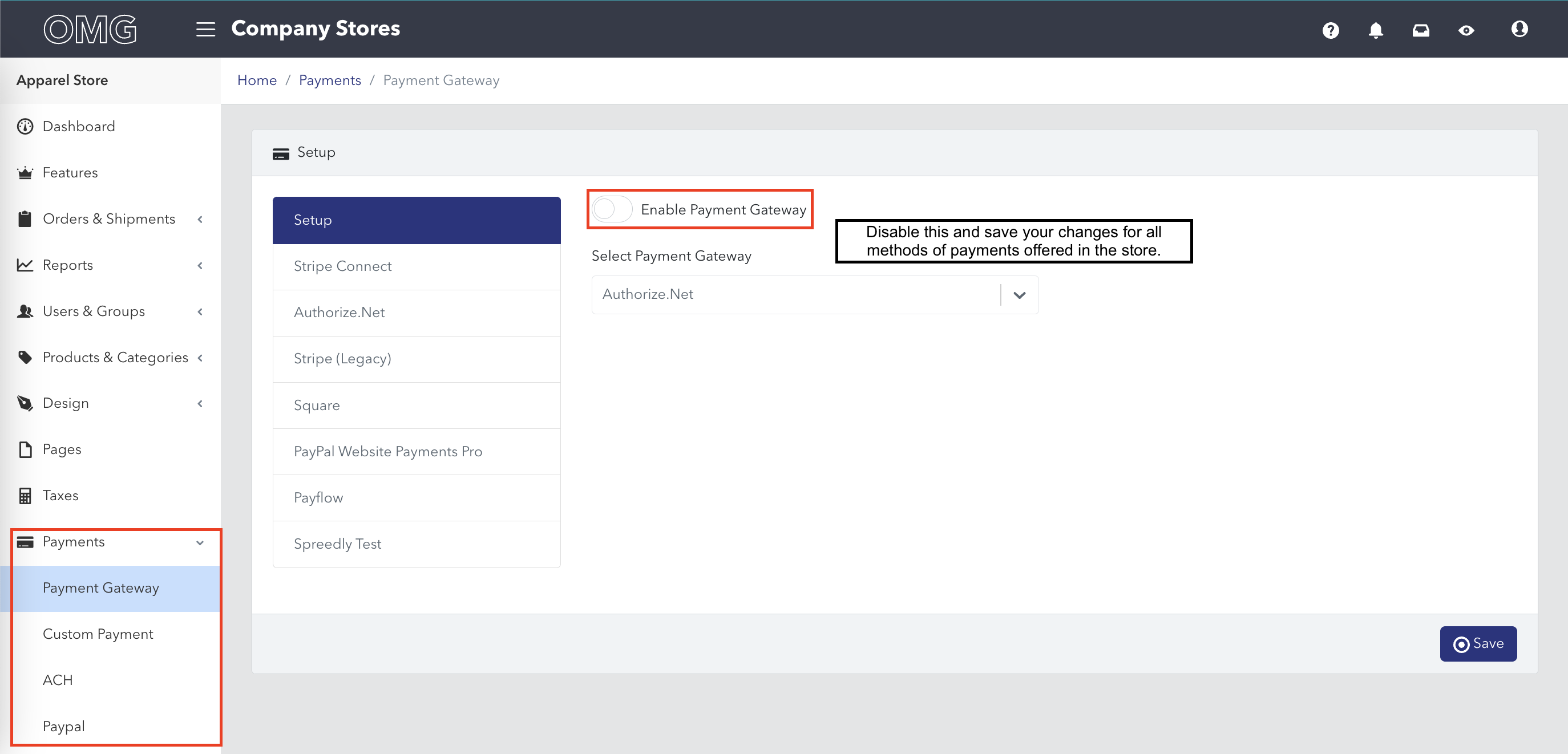This screenshot has width=1568, height=754.
Task: Expand the Design submenu chevron
Action: 200,403
